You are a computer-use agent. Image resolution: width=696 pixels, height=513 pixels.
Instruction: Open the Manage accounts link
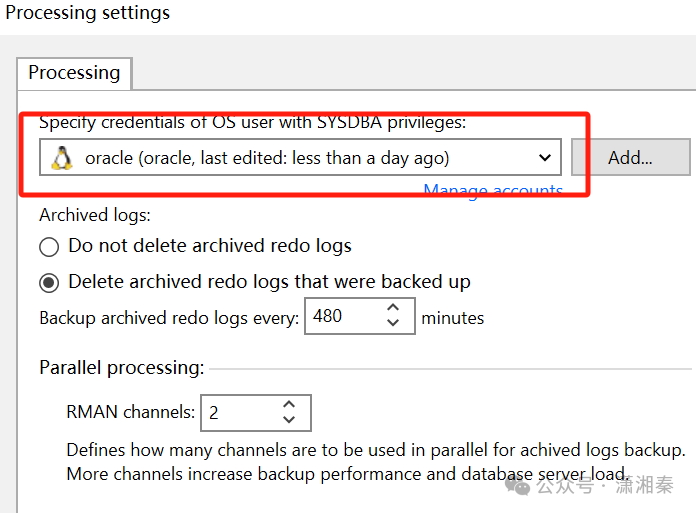pos(493,191)
